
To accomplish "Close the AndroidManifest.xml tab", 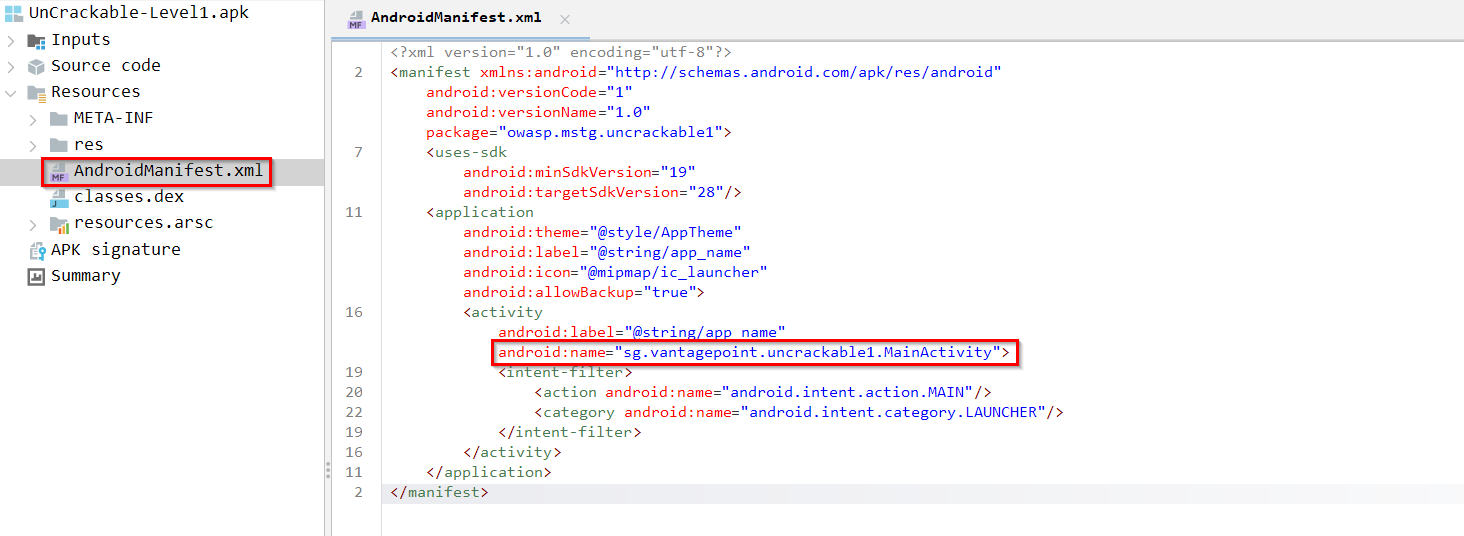I will coord(565,19).
